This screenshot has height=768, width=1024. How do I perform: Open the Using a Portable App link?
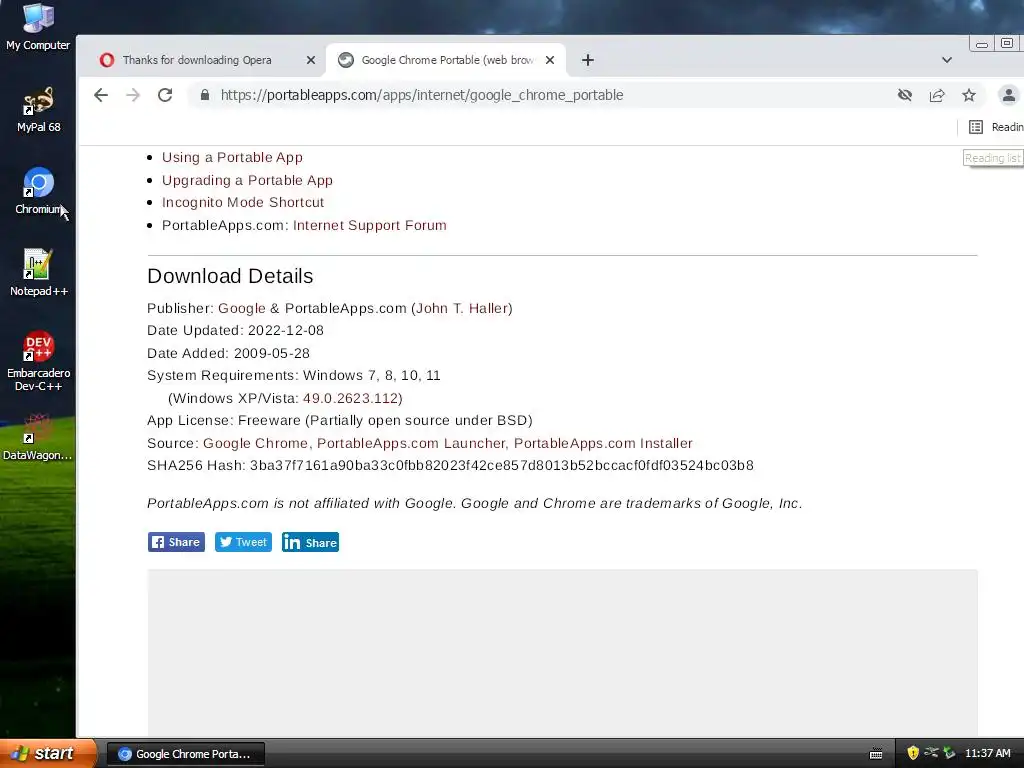[232, 157]
